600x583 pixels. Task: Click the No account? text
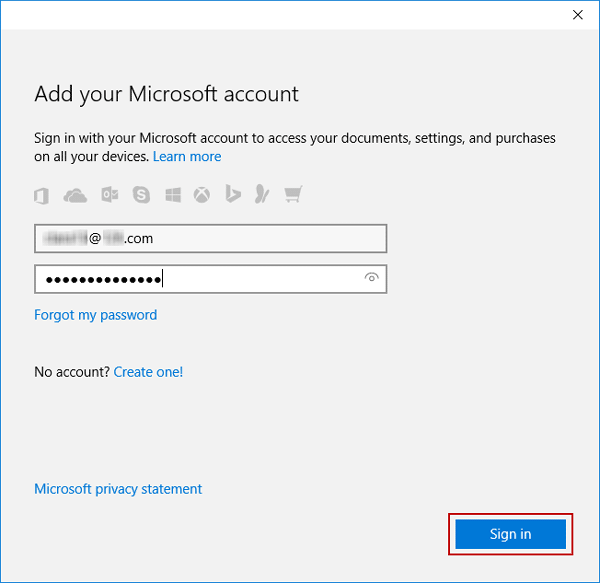pyautogui.click(x=72, y=372)
